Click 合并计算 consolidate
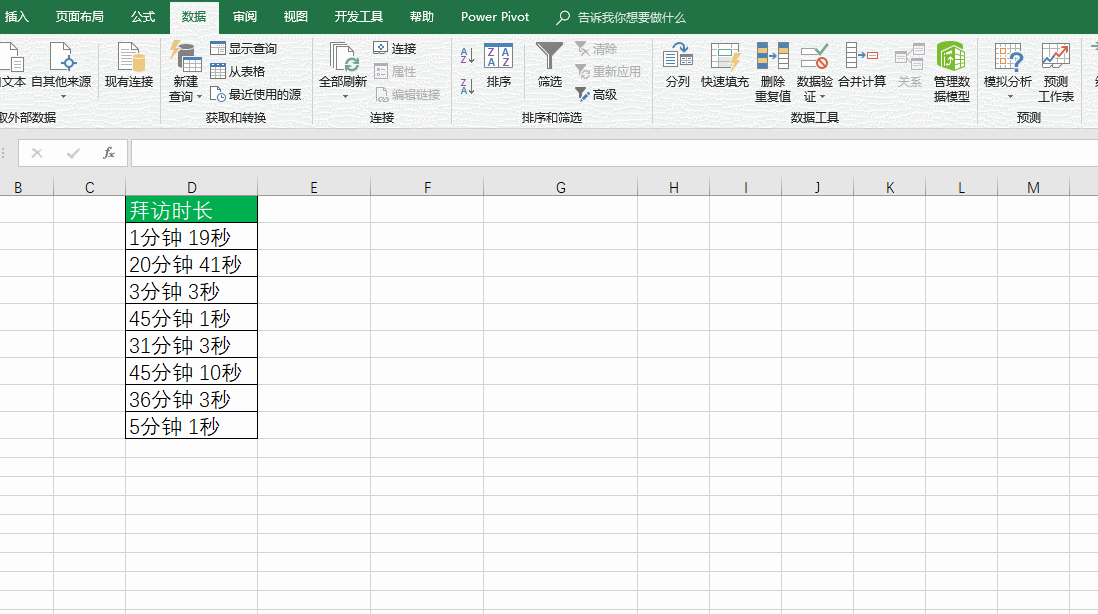The height and width of the screenshot is (614, 1098). (x=862, y=66)
